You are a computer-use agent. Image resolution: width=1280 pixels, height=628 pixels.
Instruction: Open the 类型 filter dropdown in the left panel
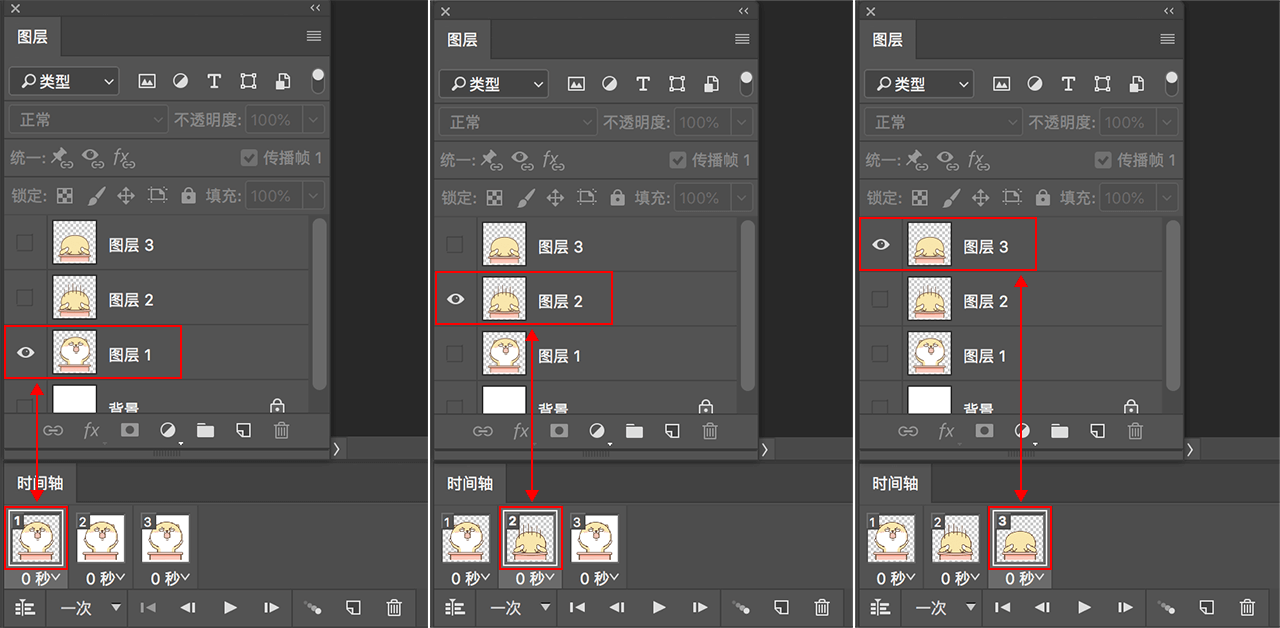pos(64,82)
